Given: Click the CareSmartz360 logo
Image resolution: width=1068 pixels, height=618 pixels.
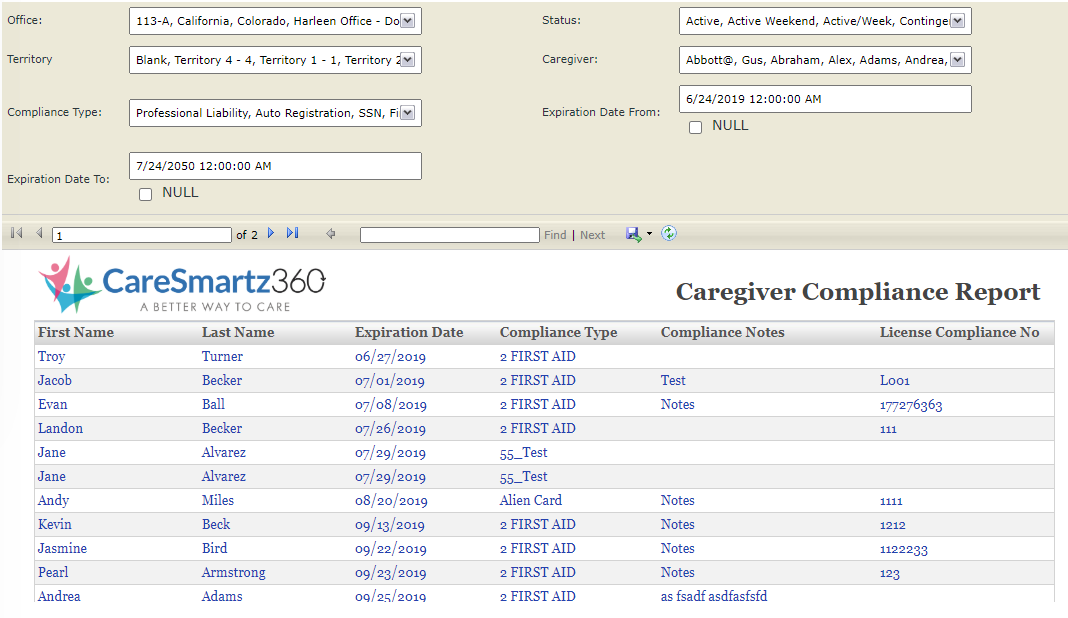Looking at the screenshot, I should pos(182,284).
